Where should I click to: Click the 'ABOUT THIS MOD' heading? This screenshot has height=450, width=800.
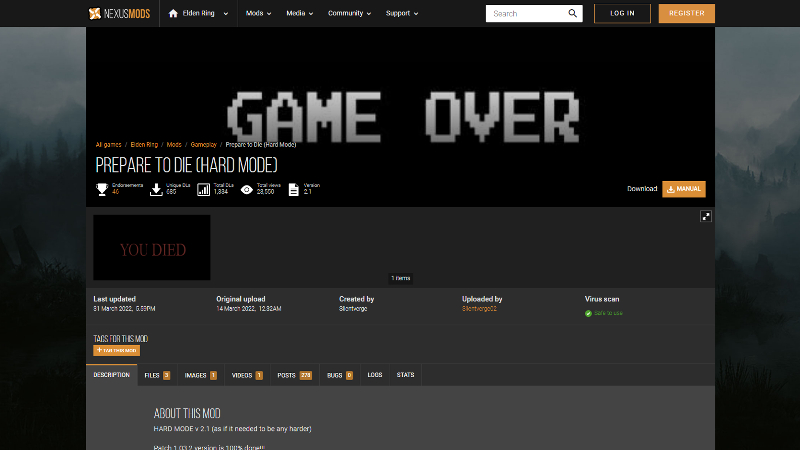coord(187,413)
